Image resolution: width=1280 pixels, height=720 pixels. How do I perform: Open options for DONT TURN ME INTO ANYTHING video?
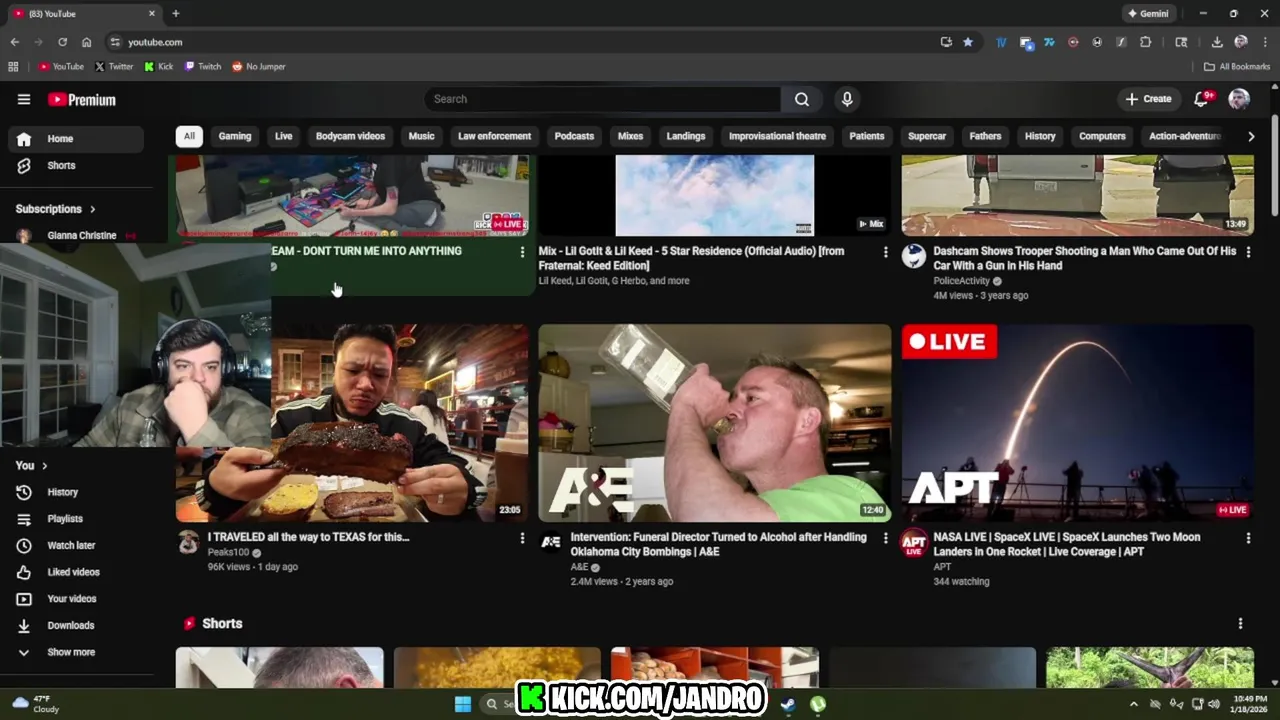(521, 252)
